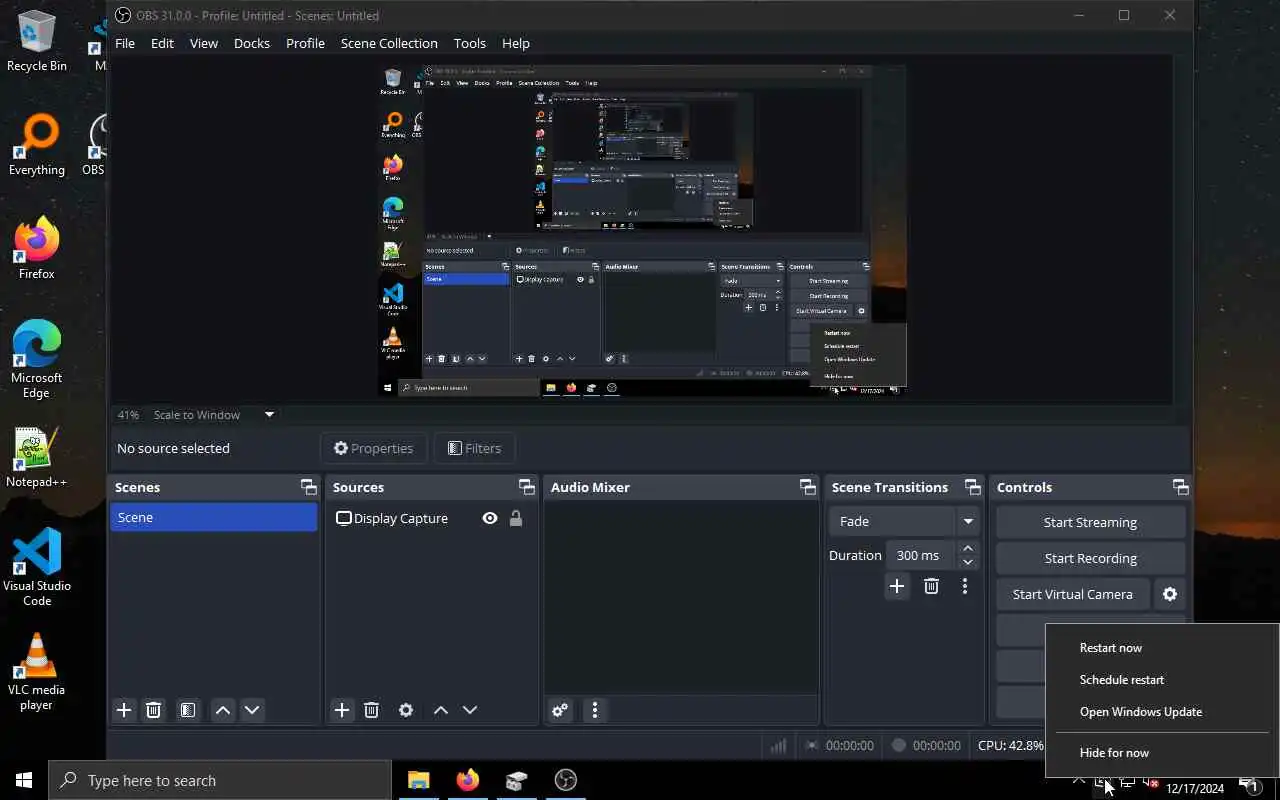The width and height of the screenshot is (1280, 800).
Task: Open Notepad++ desktop shortcut
Action: click(37, 458)
